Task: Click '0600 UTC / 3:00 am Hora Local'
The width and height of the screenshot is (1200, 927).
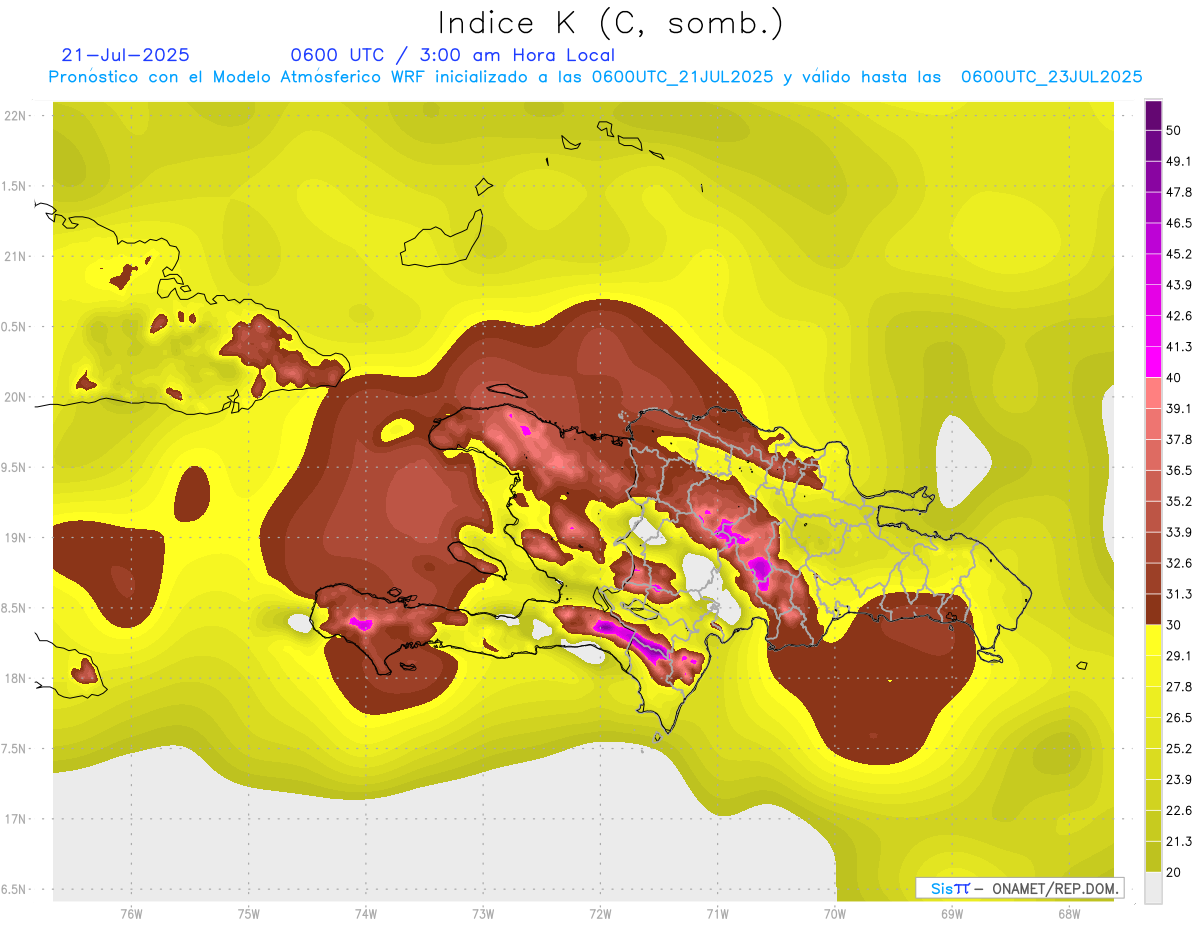Action: click(452, 55)
